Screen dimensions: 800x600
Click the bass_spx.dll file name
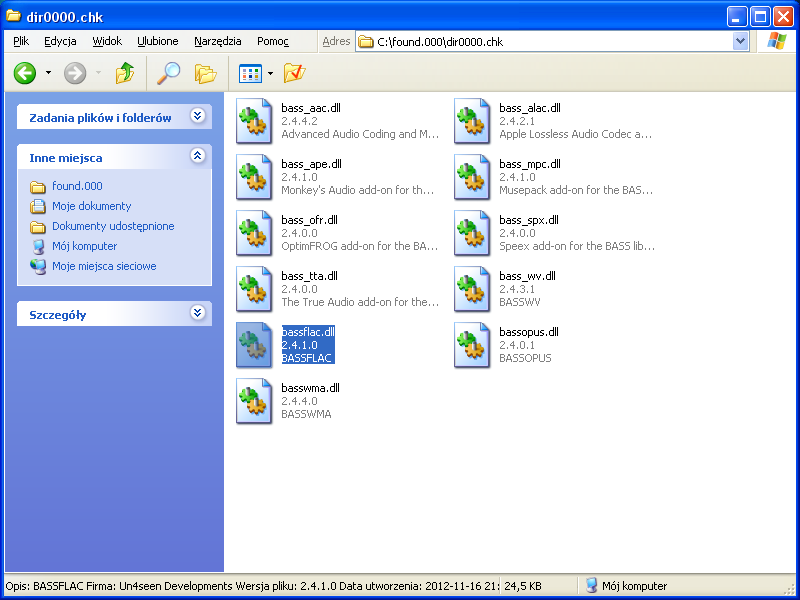529,220
